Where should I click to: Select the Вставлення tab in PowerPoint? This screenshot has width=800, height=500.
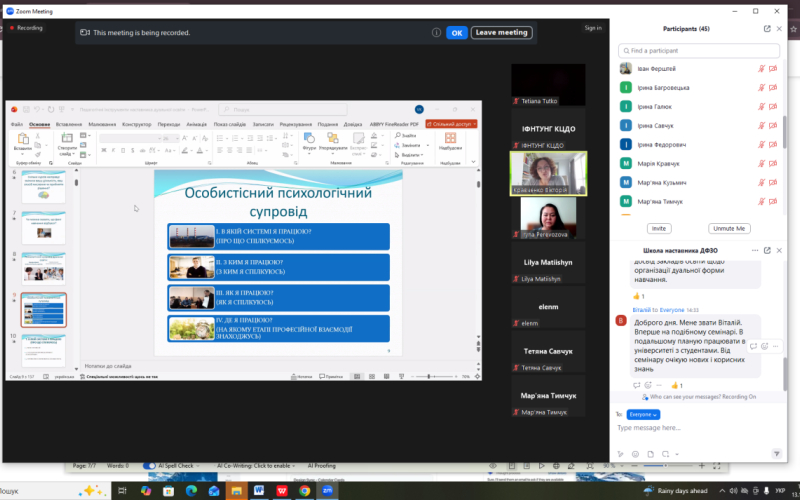[69, 124]
